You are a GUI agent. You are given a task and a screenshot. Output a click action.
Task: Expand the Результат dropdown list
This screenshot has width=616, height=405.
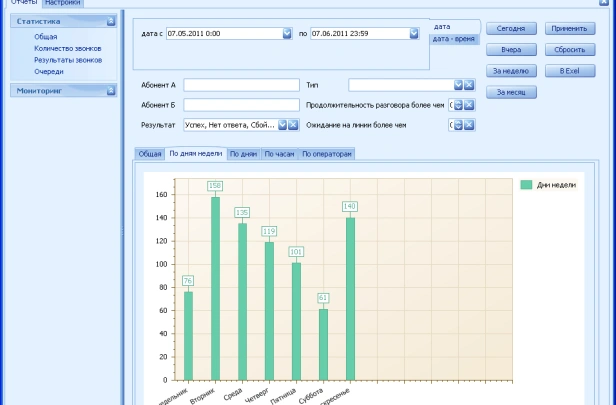click(283, 125)
